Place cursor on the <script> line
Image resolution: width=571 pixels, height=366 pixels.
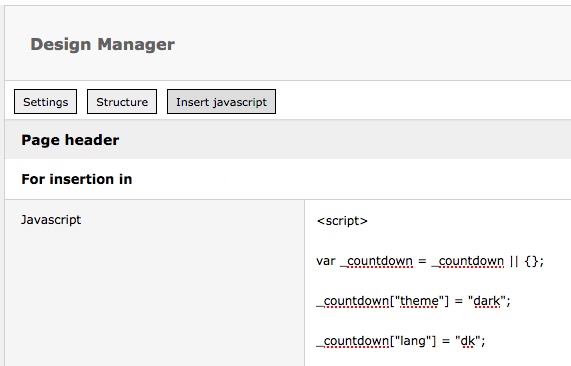[342, 221]
